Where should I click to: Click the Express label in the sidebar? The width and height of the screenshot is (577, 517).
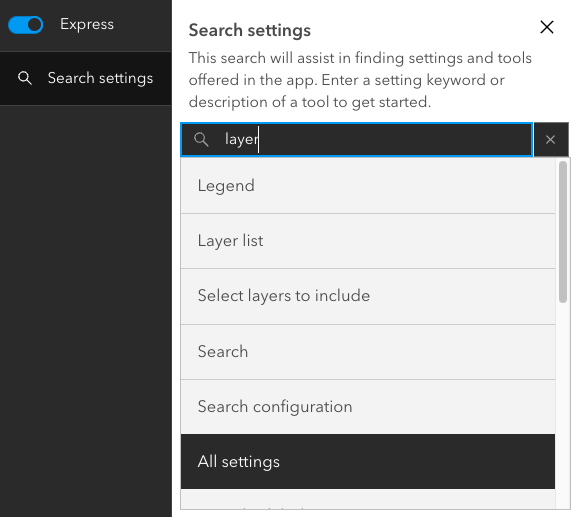coord(87,24)
